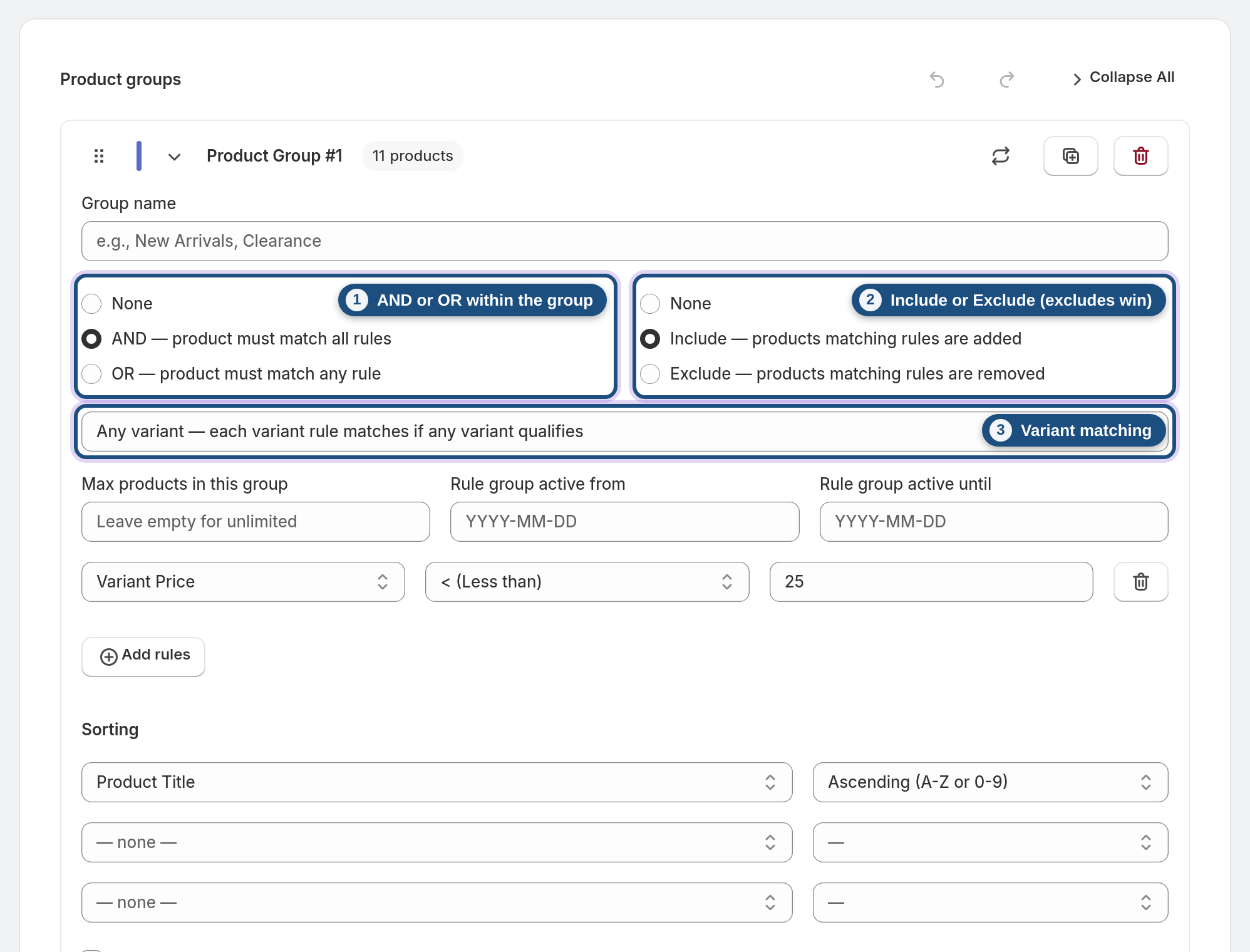Duplicate Product Group #1
1250x952 pixels.
point(1071,156)
